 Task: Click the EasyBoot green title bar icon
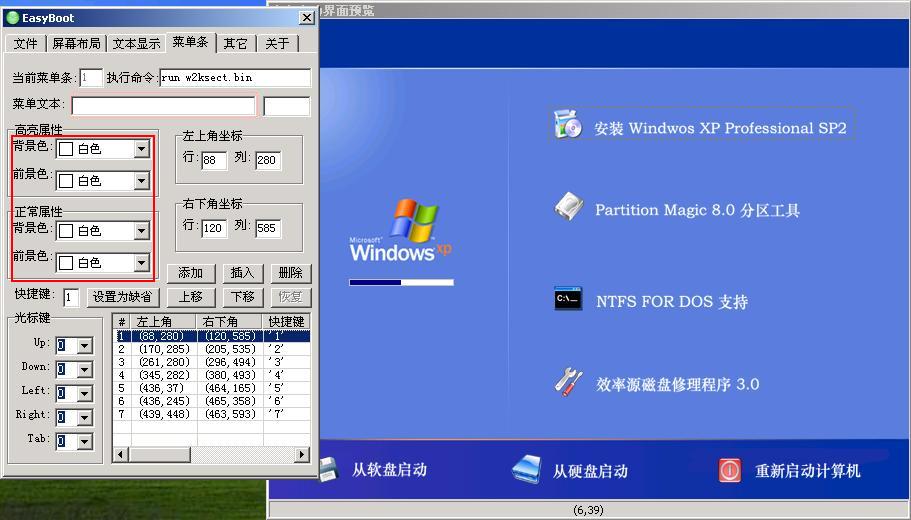(x=12, y=18)
